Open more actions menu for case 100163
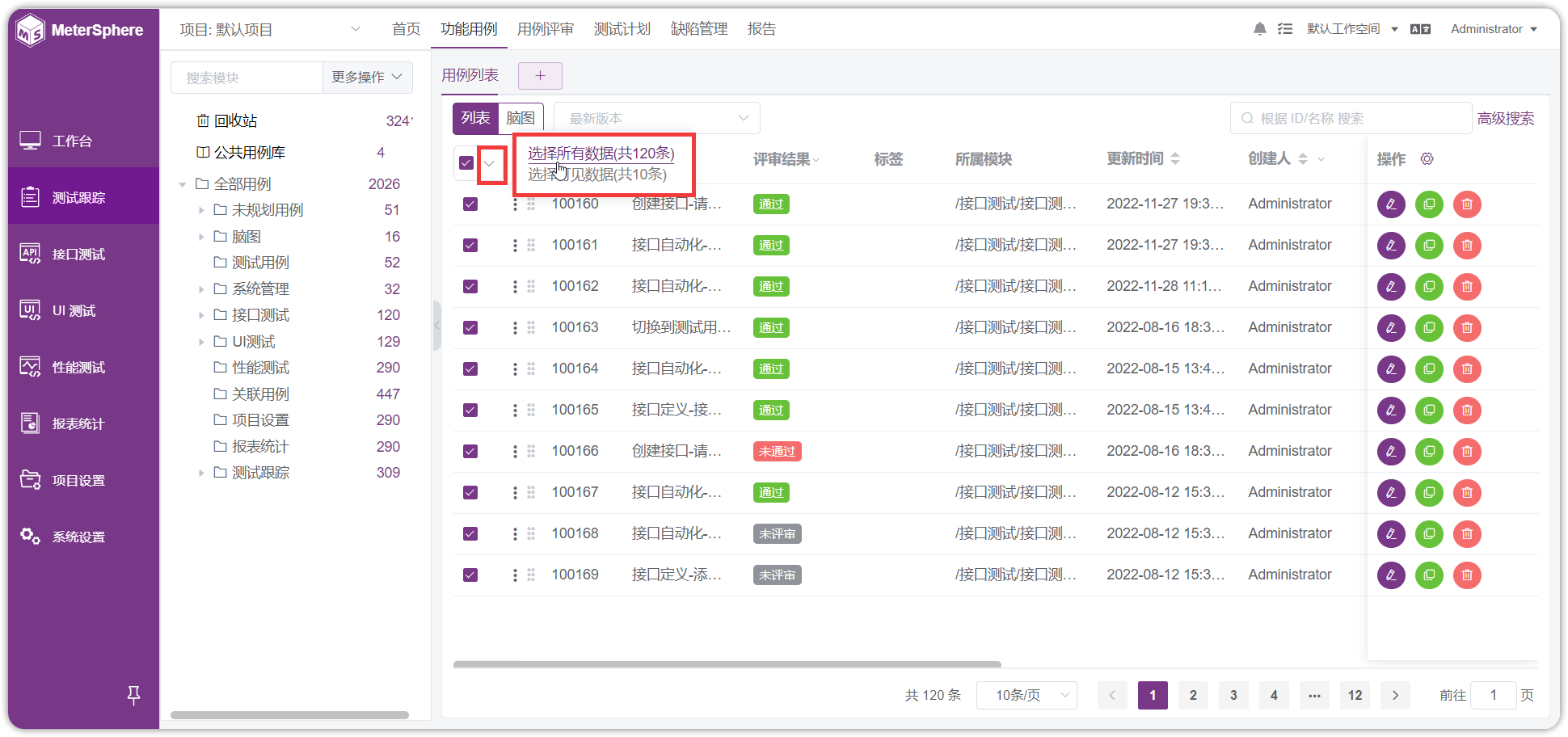 515,328
